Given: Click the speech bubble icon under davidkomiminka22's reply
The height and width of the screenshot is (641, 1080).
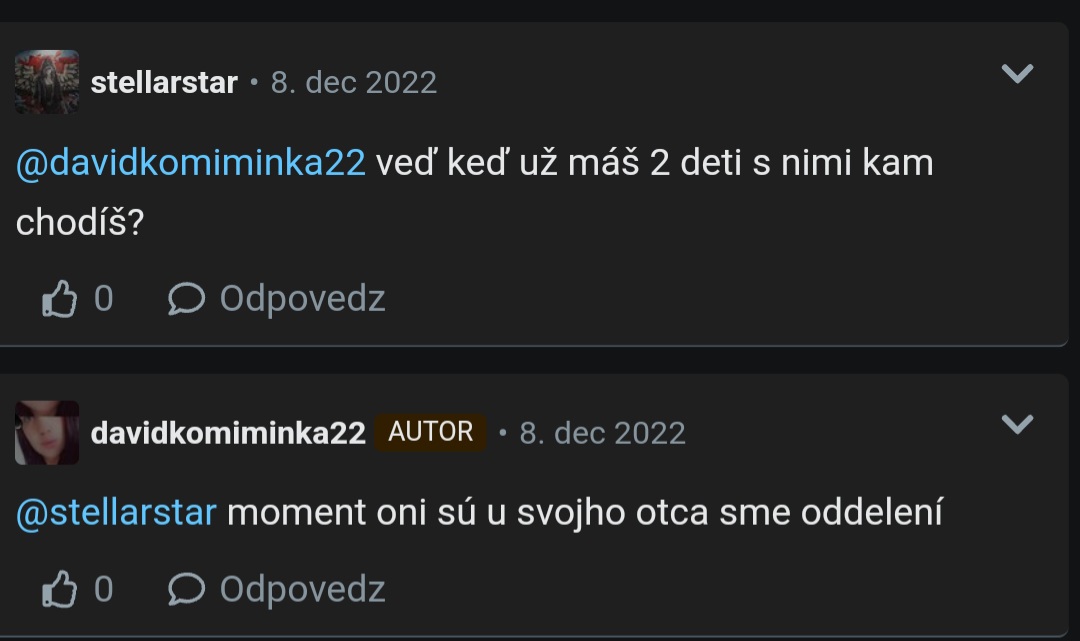Looking at the screenshot, I should coord(186,590).
